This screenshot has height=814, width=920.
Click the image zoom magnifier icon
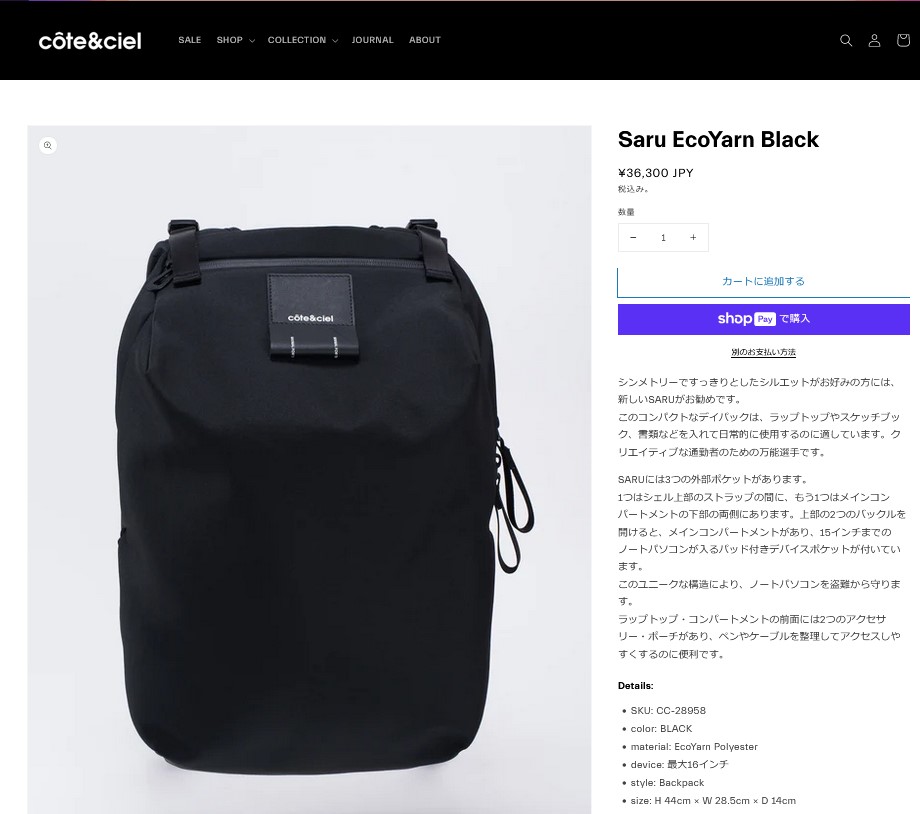(48, 145)
